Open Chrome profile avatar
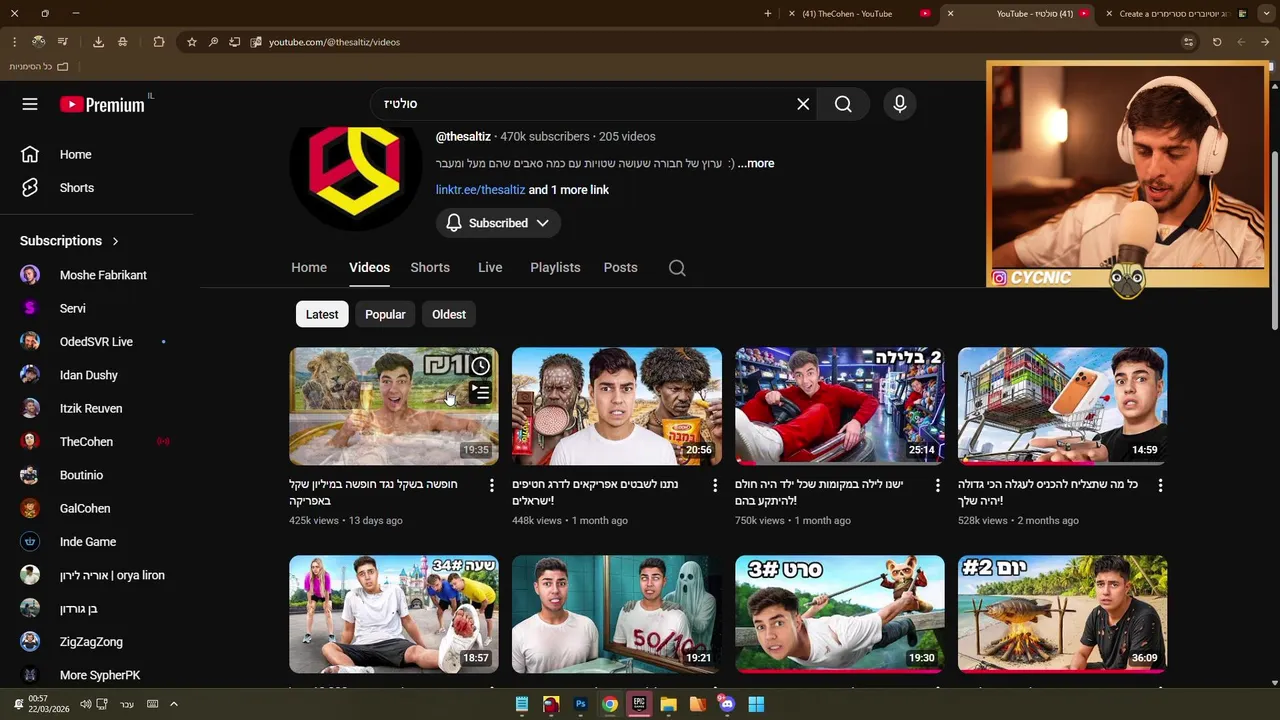Viewport: 1280px width, 720px height. [38, 42]
